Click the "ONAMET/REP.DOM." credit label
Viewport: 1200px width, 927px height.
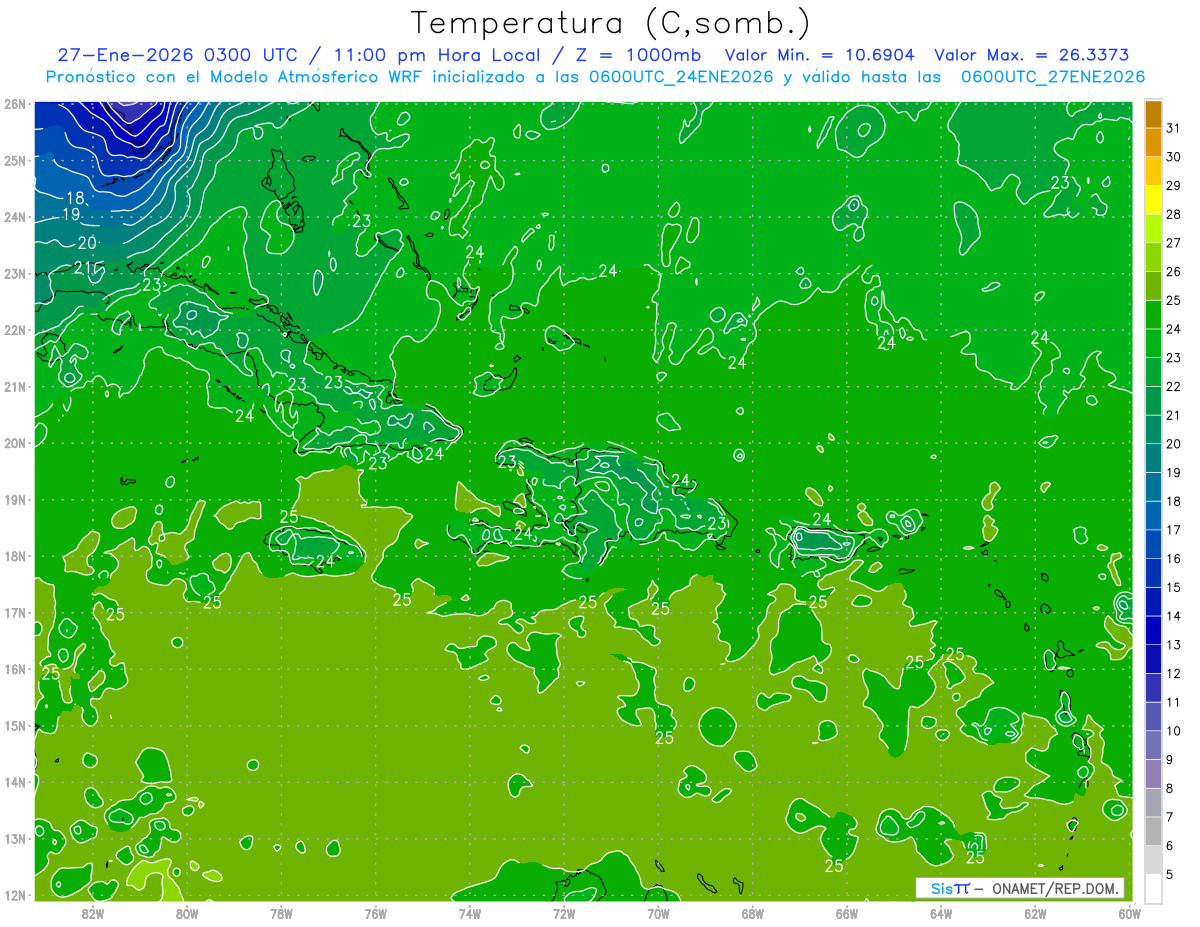(x=1054, y=888)
